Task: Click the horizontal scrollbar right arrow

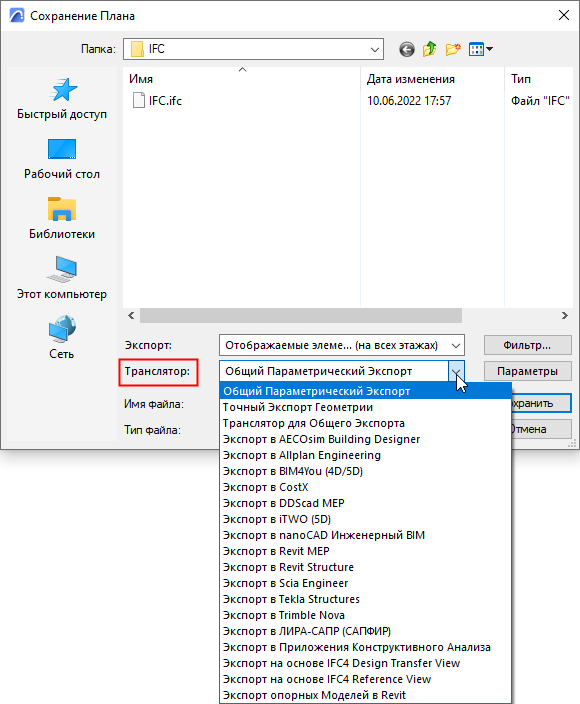Action: click(565, 316)
